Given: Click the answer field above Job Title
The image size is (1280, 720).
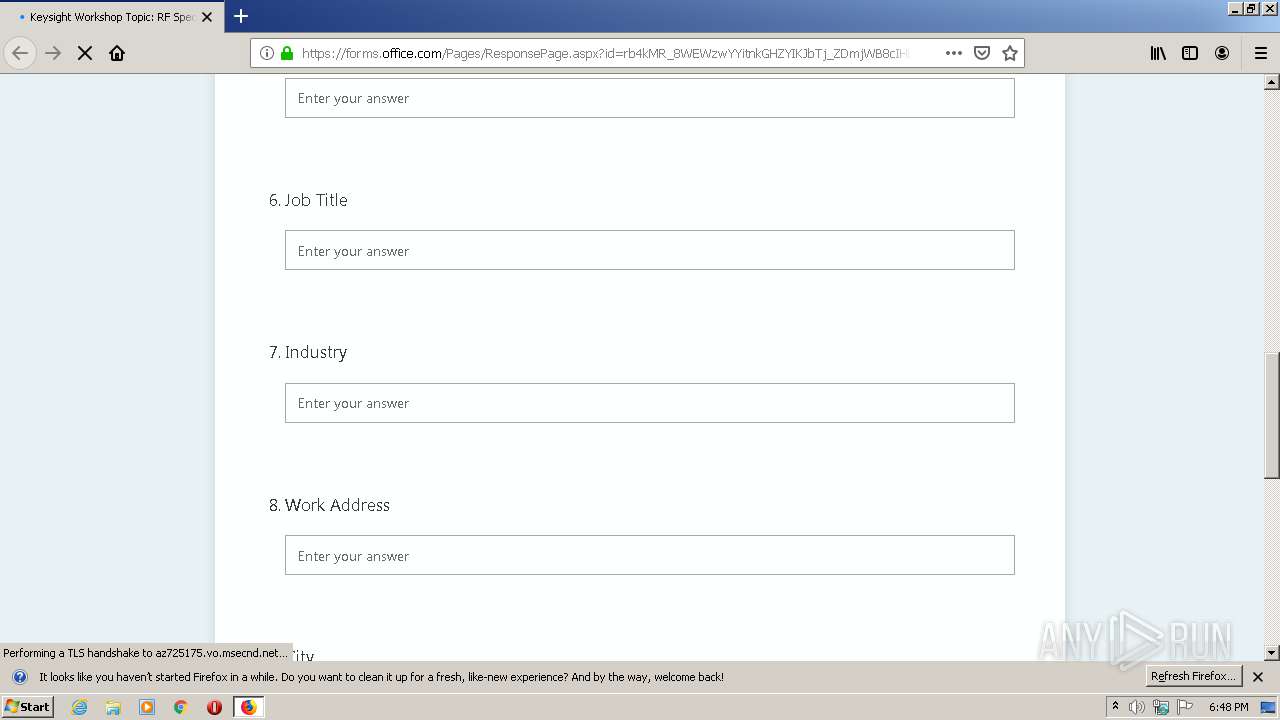Looking at the screenshot, I should click(650, 98).
